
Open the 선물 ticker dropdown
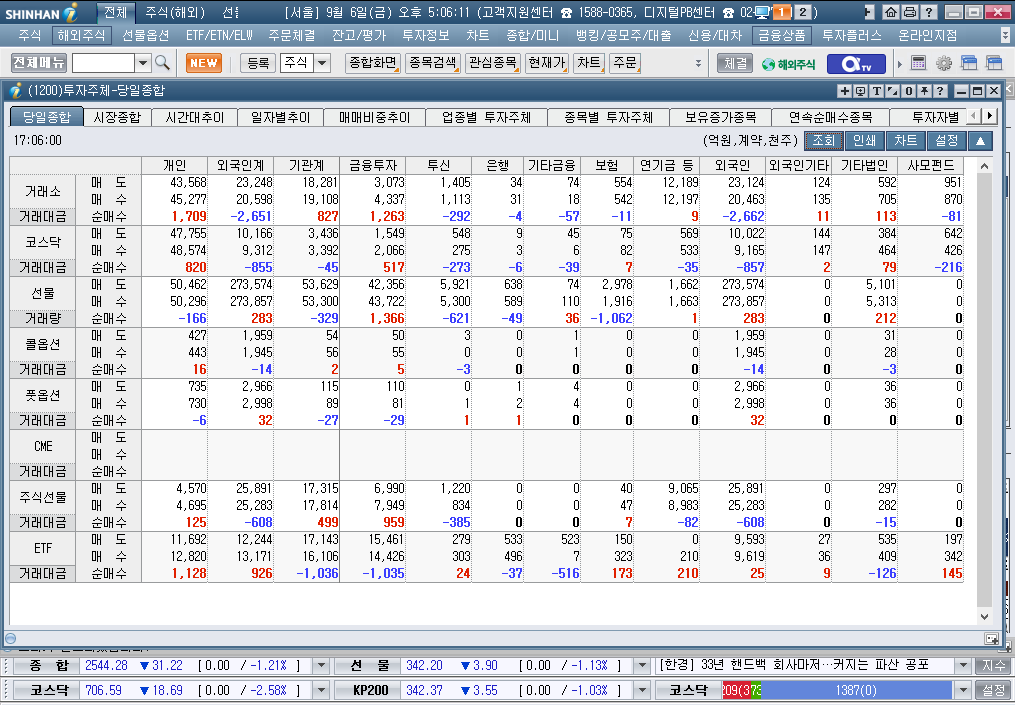tap(641, 666)
